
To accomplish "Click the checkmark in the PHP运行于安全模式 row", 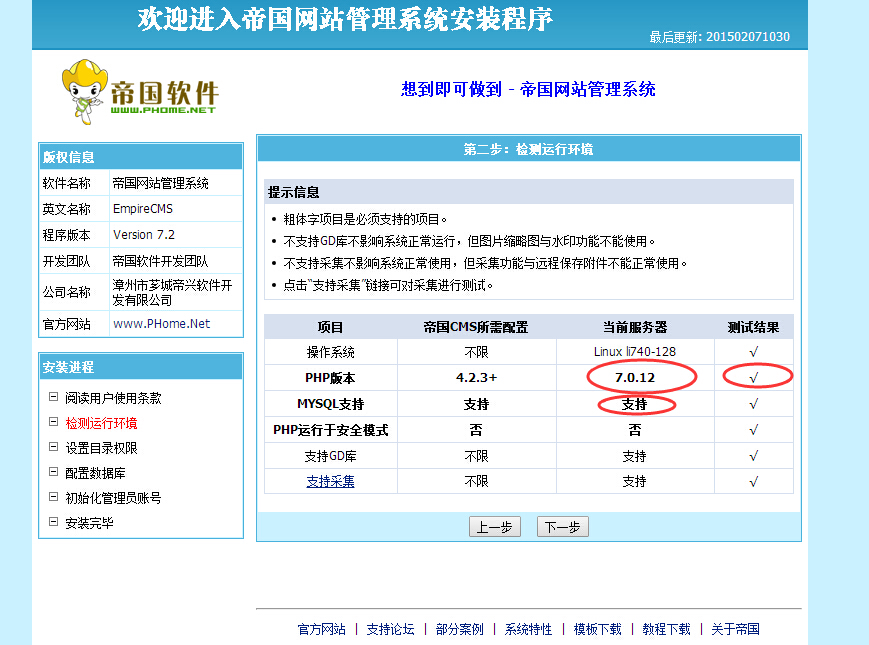I will coord(754,430).
